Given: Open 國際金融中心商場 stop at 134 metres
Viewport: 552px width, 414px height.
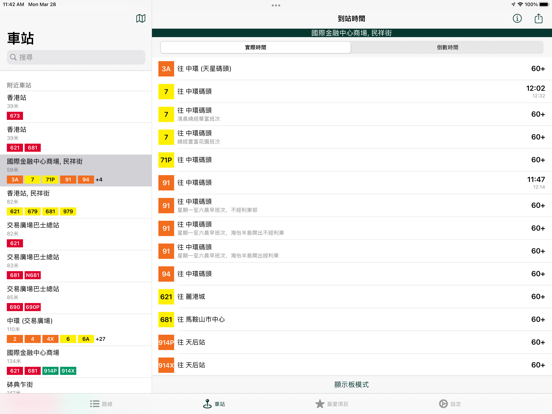Looking at the screenshot, I should click(x=76, y=362).
